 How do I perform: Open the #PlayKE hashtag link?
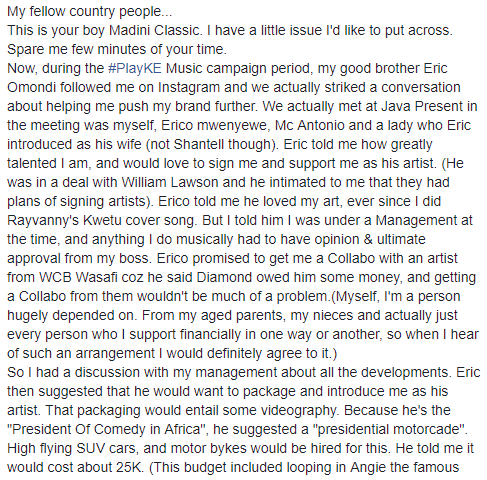[x=135, y=69]
